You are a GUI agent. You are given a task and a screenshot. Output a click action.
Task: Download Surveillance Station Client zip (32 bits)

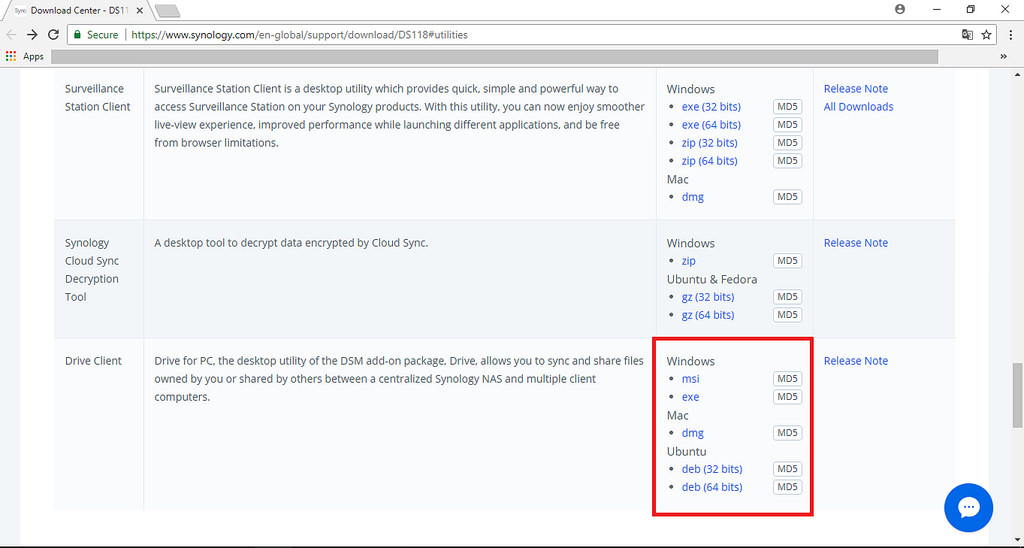point(709,142)
